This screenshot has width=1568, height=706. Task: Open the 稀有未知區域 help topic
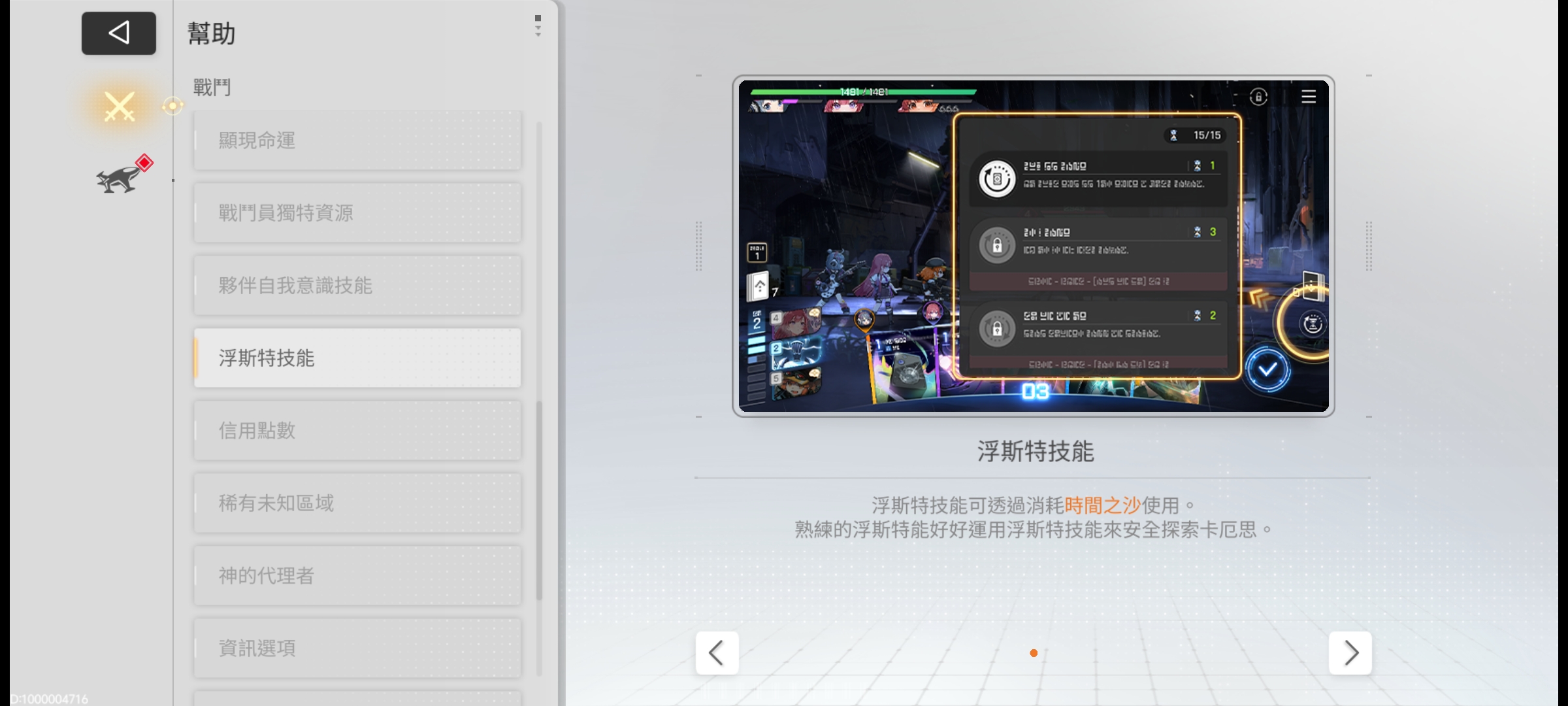[357, 503]
